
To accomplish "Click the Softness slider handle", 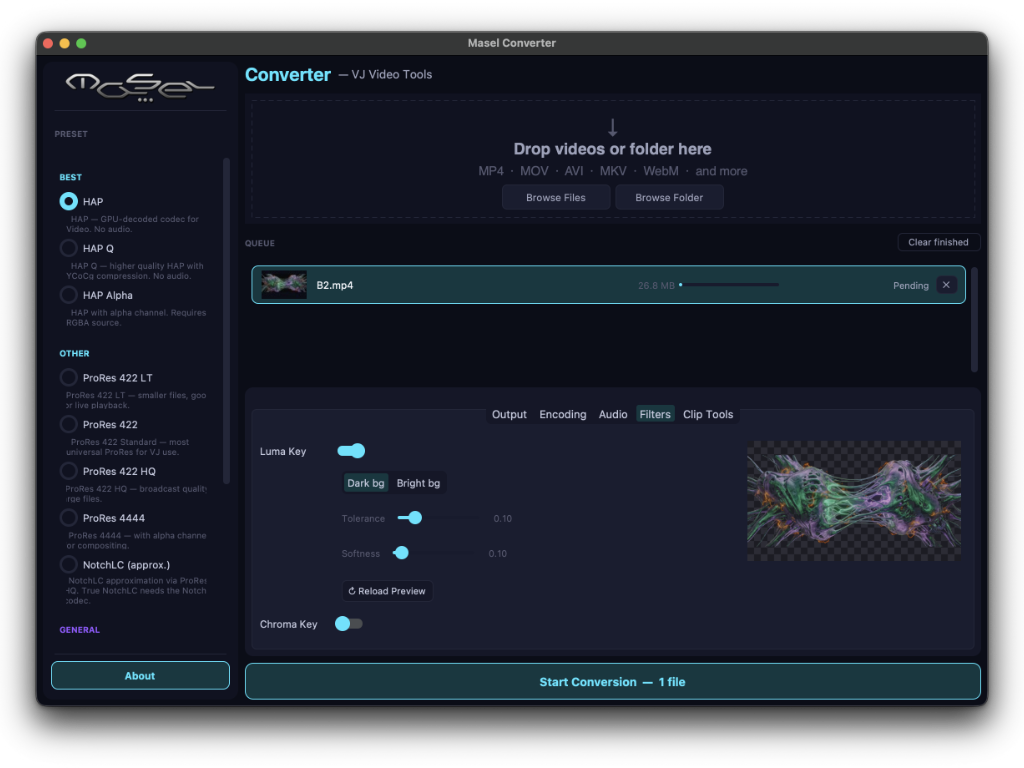I will point(402,553).
